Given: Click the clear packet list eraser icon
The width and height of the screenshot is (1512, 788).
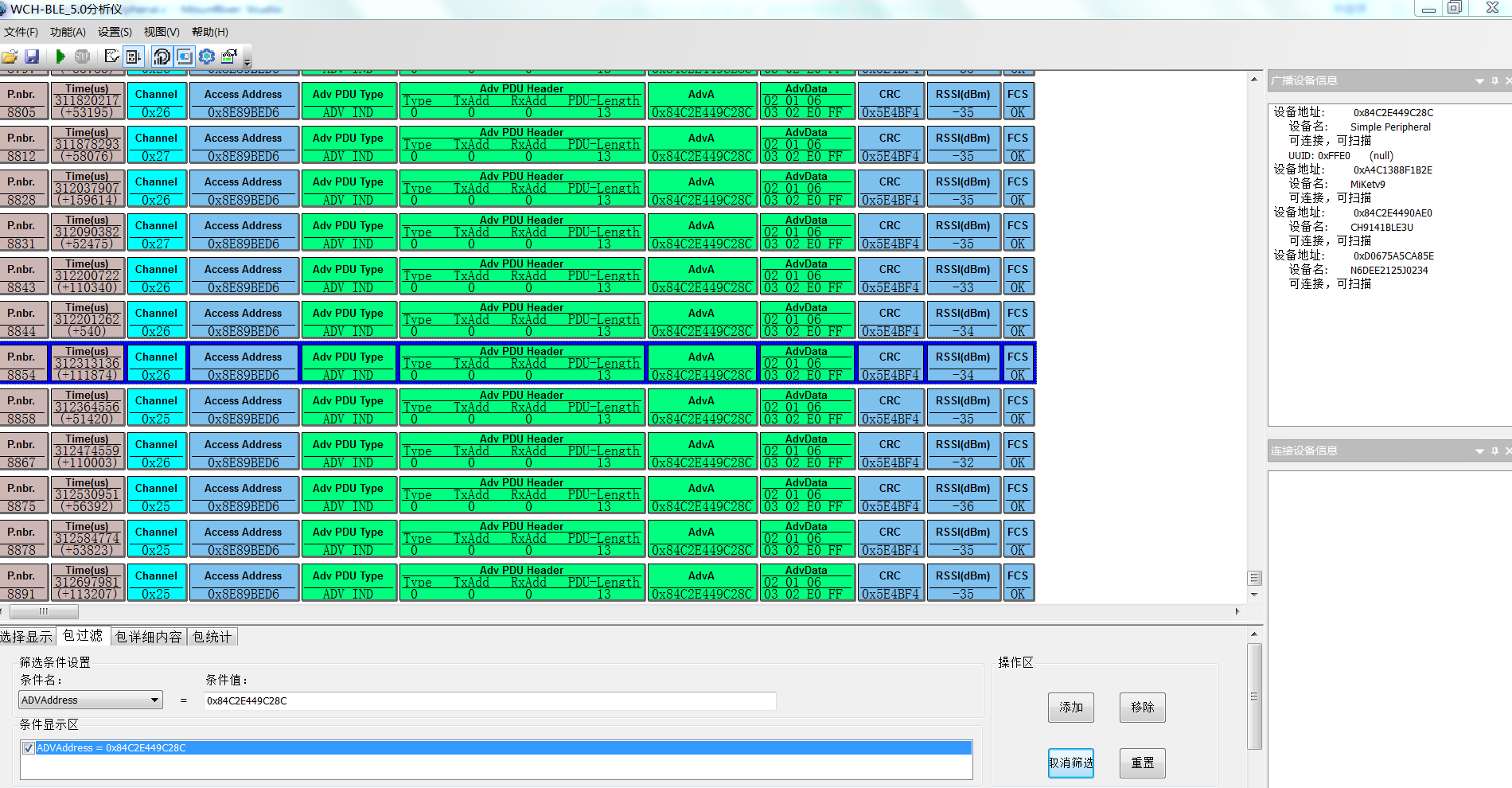Looking at the screenshot, I should (x=112, y=57).
